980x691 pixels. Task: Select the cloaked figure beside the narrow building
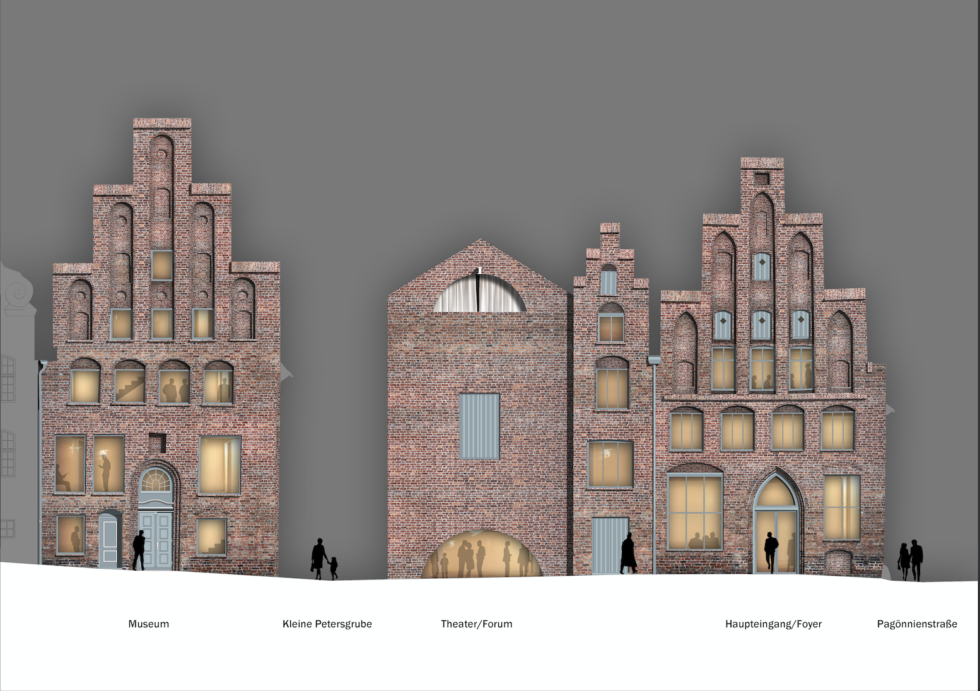[628, 553]
